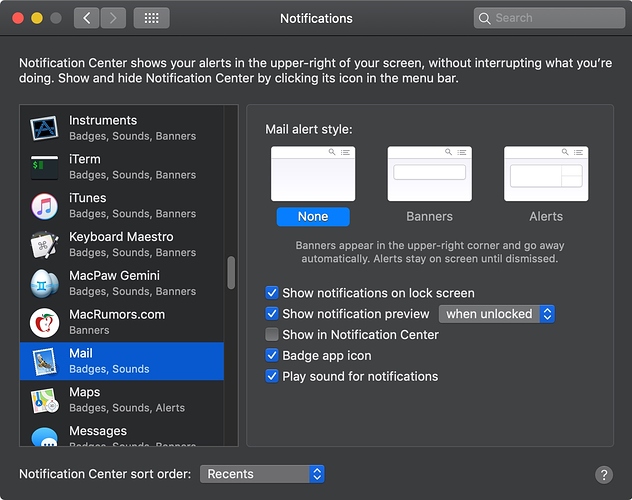Select the Banners alert style thumbnail
This screenshot has width=632, height=500.
coord(429,174)
